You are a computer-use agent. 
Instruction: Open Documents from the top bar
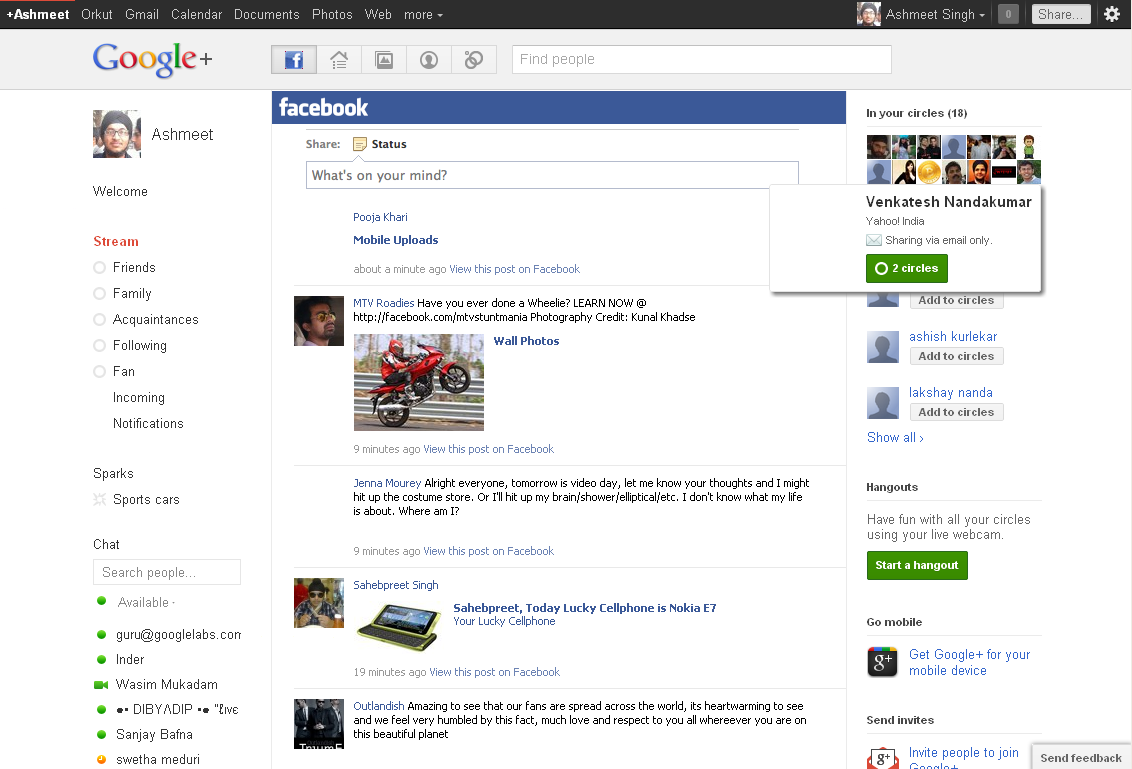(x=266, y=14)
